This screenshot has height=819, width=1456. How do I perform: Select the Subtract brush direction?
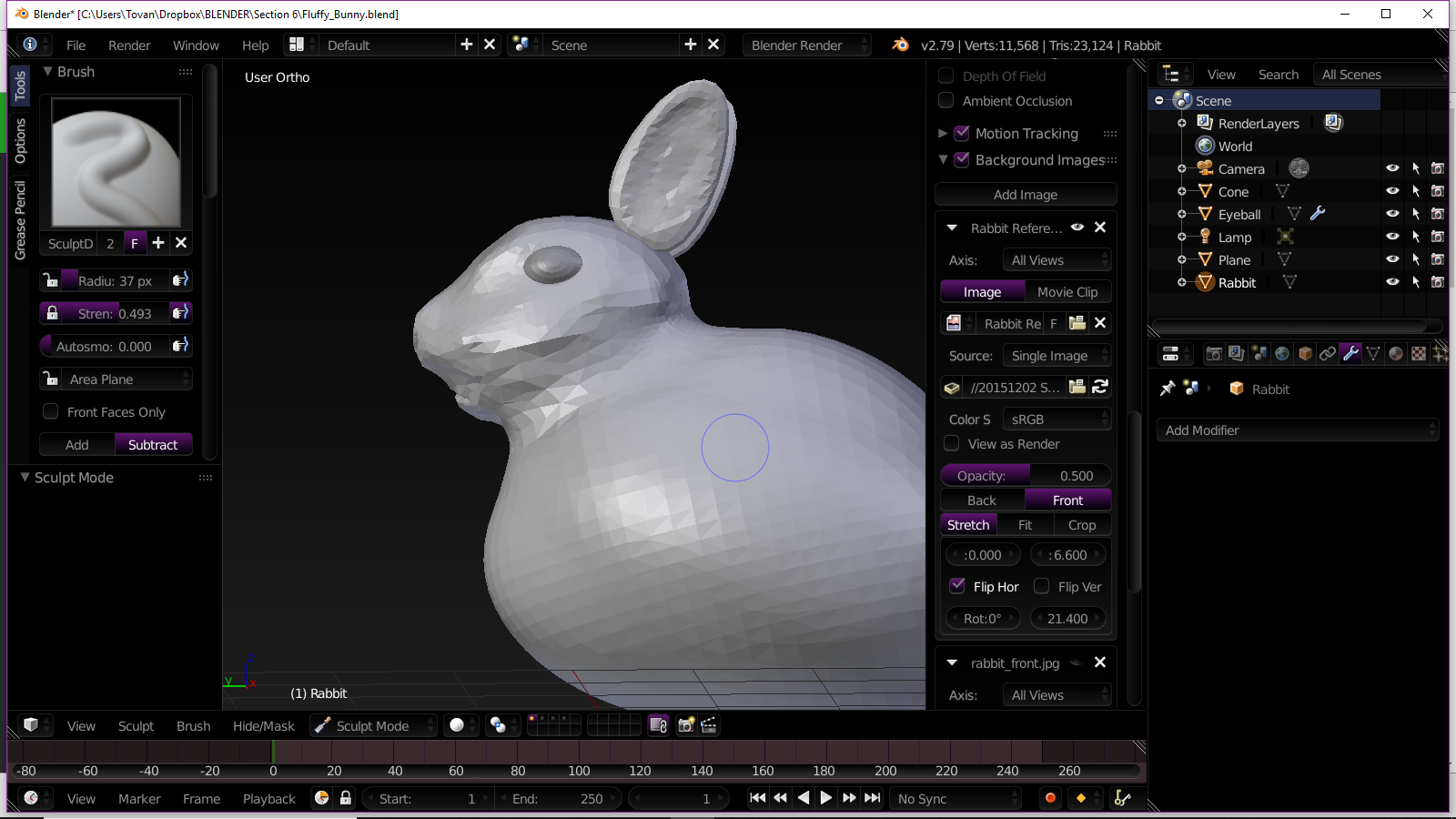(x=153, y=445)
